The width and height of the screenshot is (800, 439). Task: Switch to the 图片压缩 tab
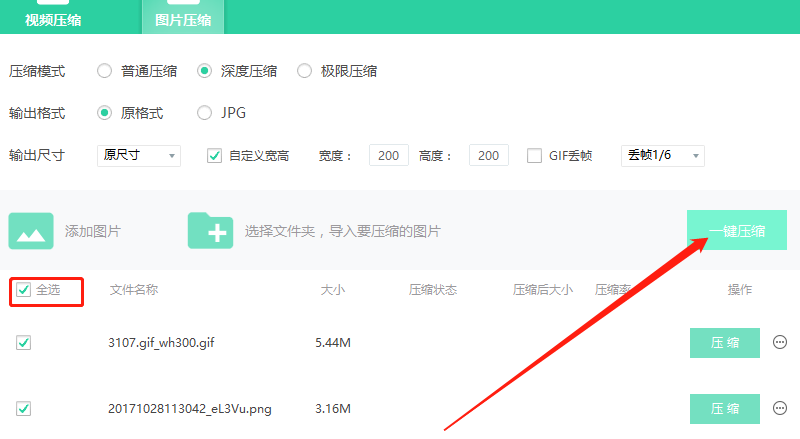click(183, 17)
